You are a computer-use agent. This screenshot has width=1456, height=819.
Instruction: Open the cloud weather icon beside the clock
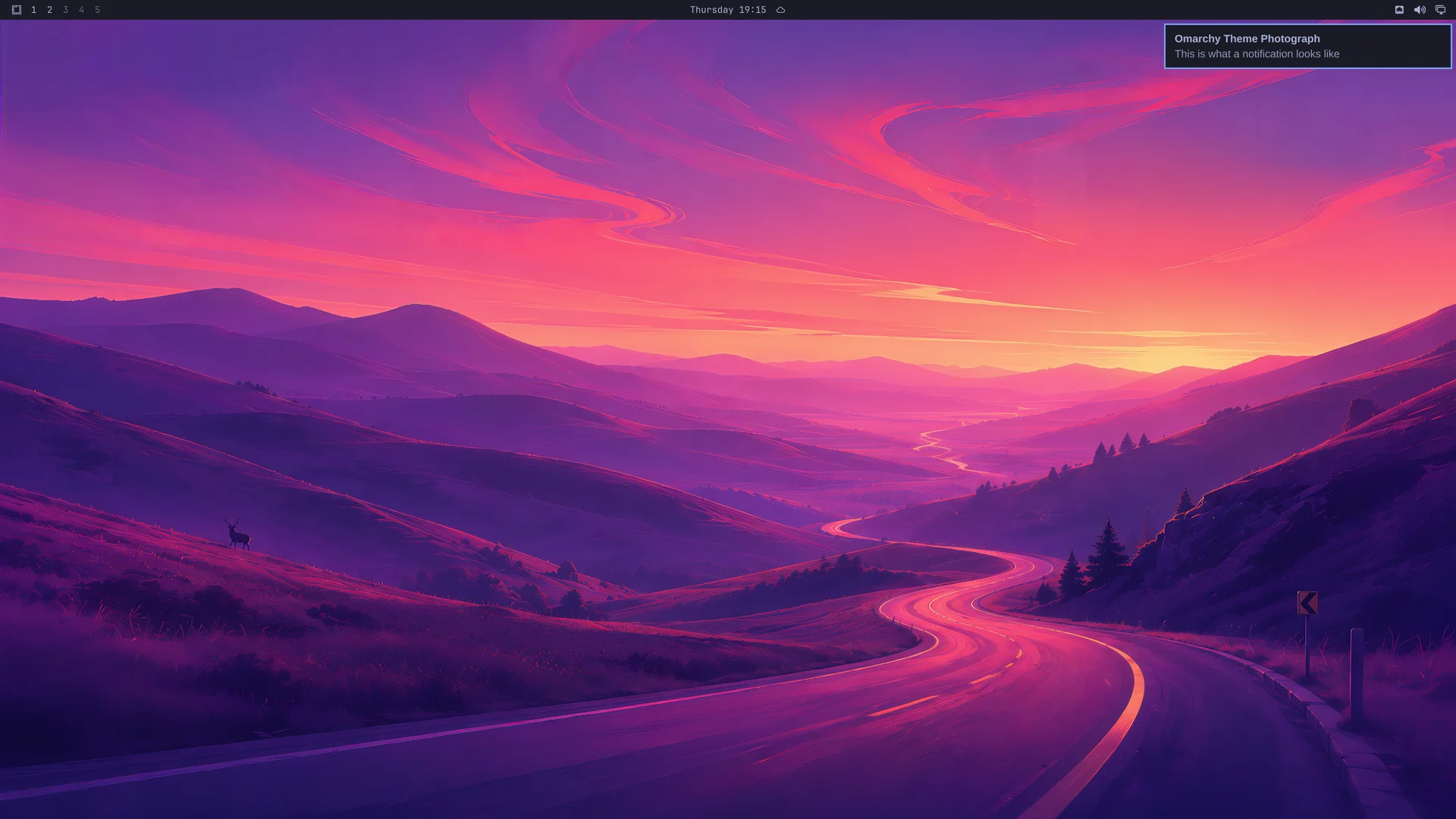click(780, 10)
